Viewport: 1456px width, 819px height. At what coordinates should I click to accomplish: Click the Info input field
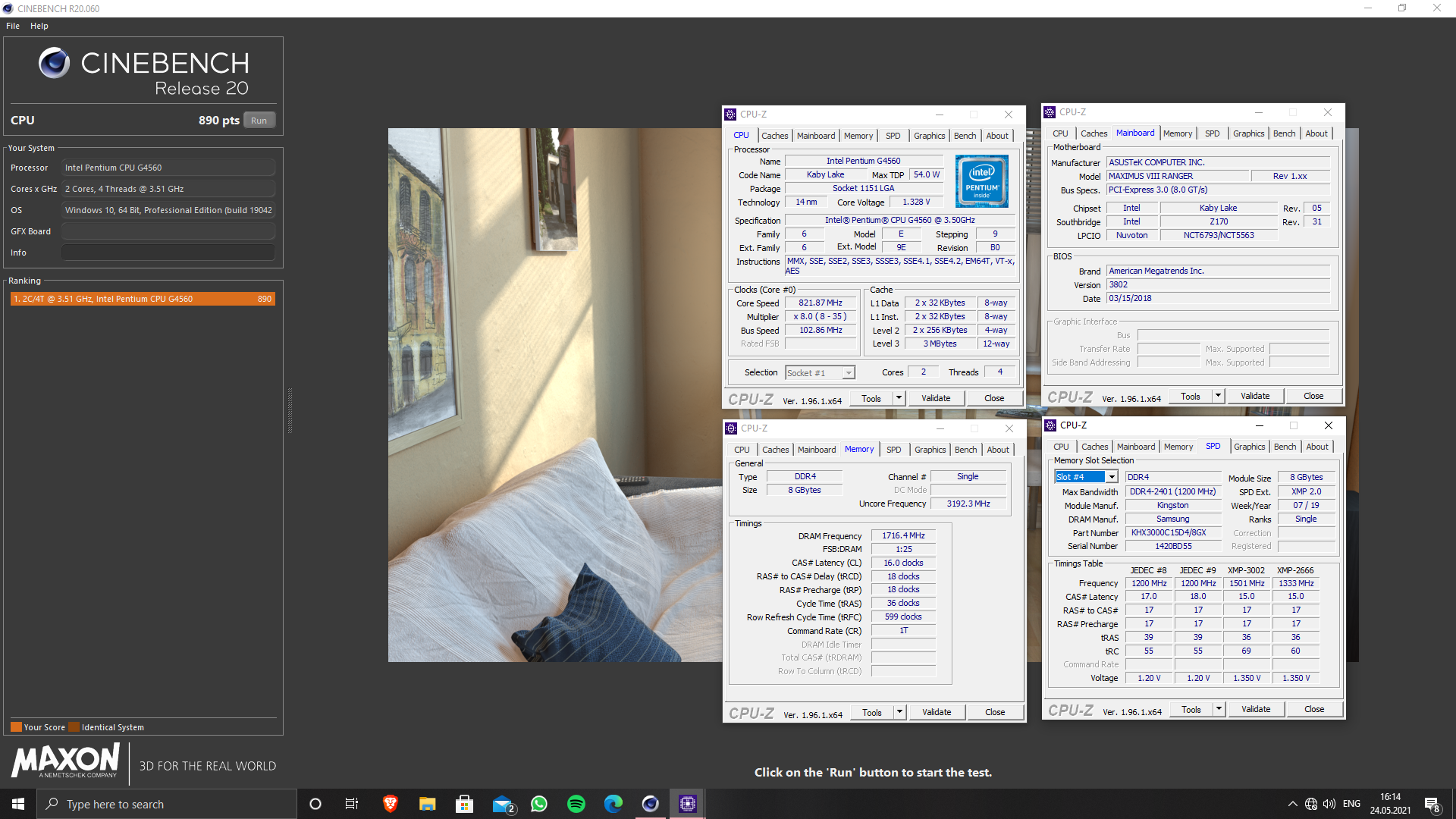coord(168,253)
